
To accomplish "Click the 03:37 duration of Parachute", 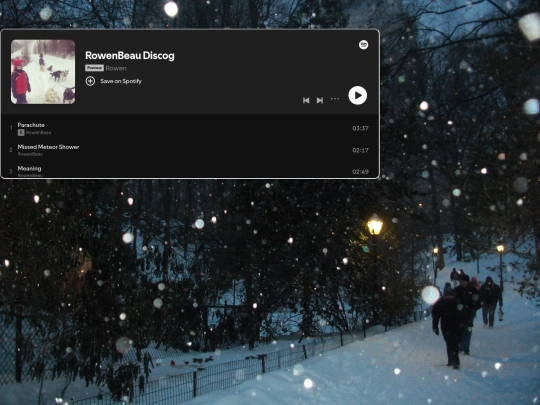I will point(360,128).
